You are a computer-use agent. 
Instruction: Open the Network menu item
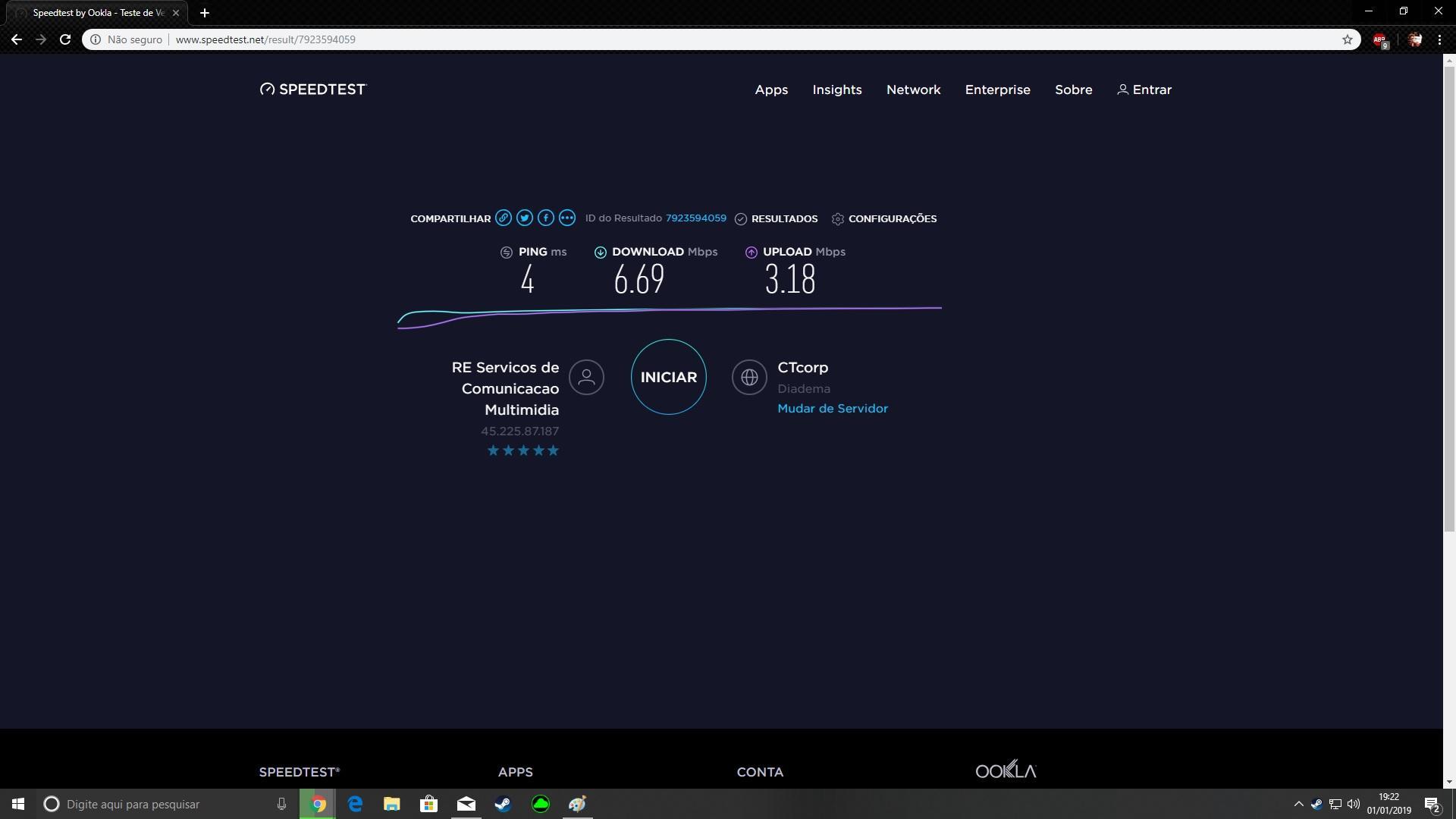(x=913, y=89)
